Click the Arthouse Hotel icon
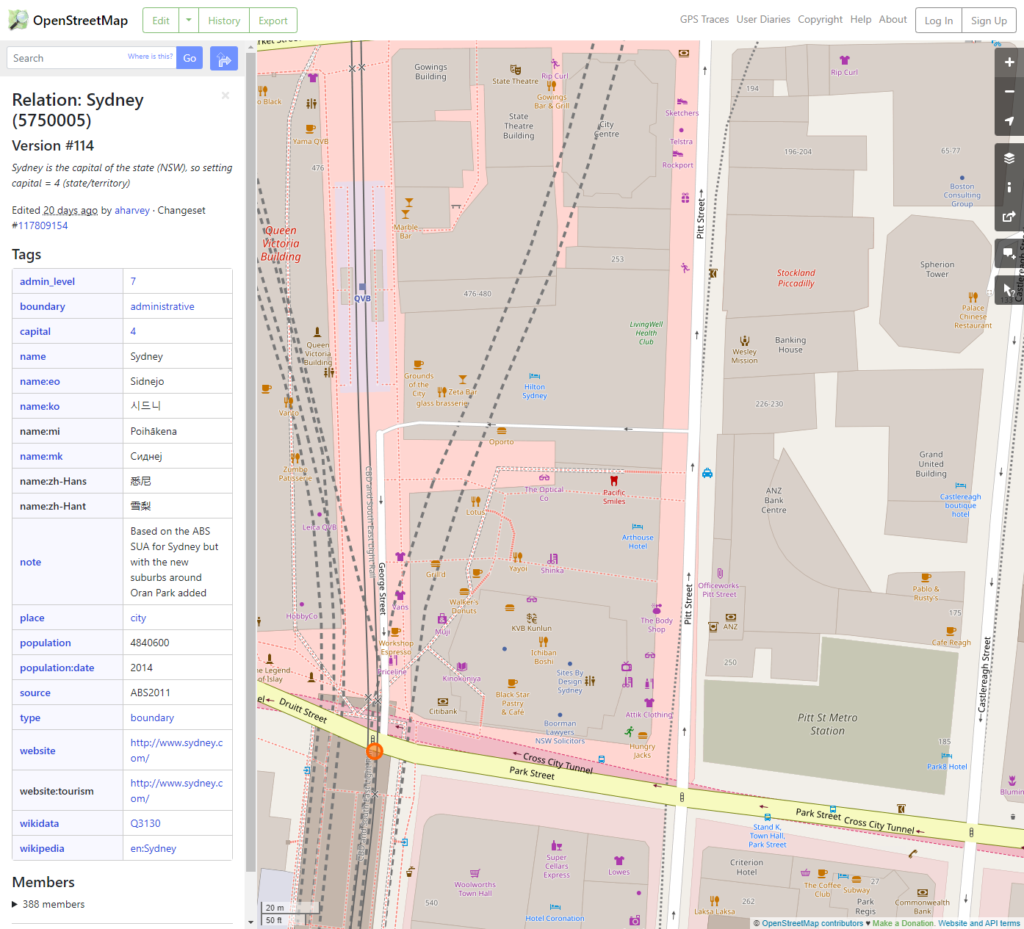 click(637, 527)
